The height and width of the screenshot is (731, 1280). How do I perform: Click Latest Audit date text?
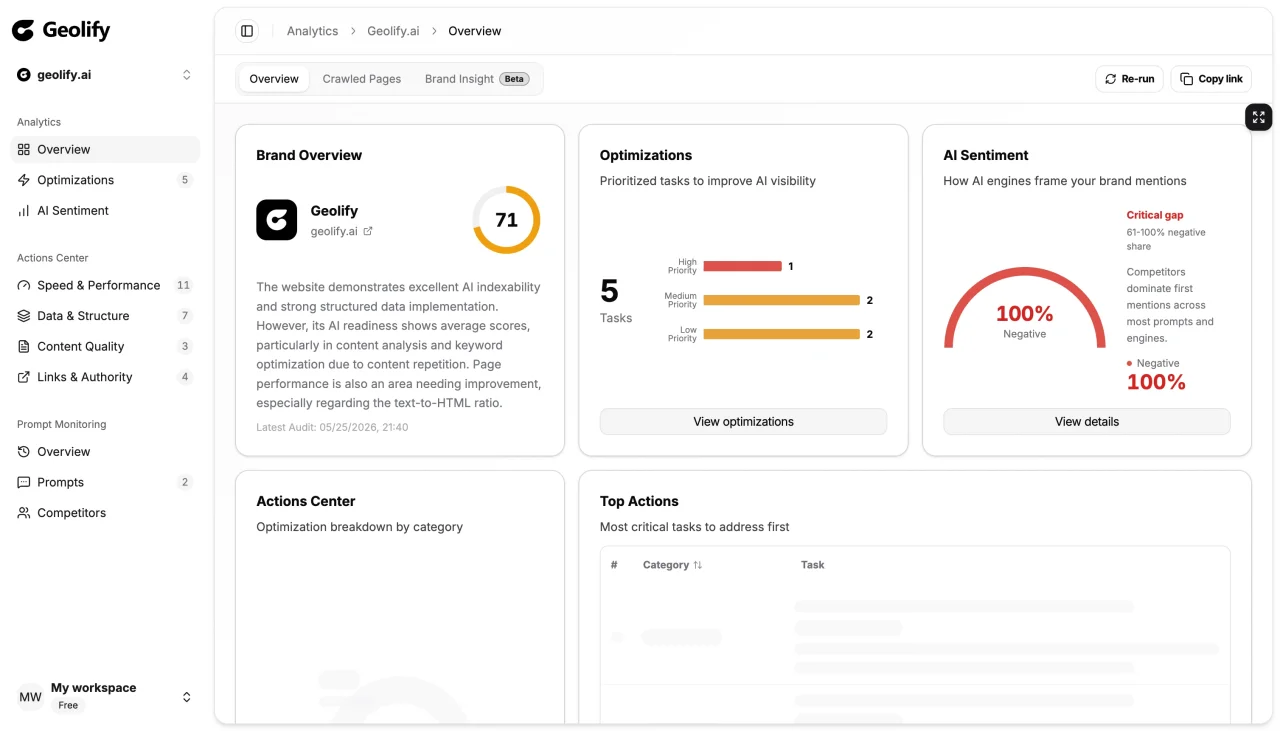click(x=332, y=427)
